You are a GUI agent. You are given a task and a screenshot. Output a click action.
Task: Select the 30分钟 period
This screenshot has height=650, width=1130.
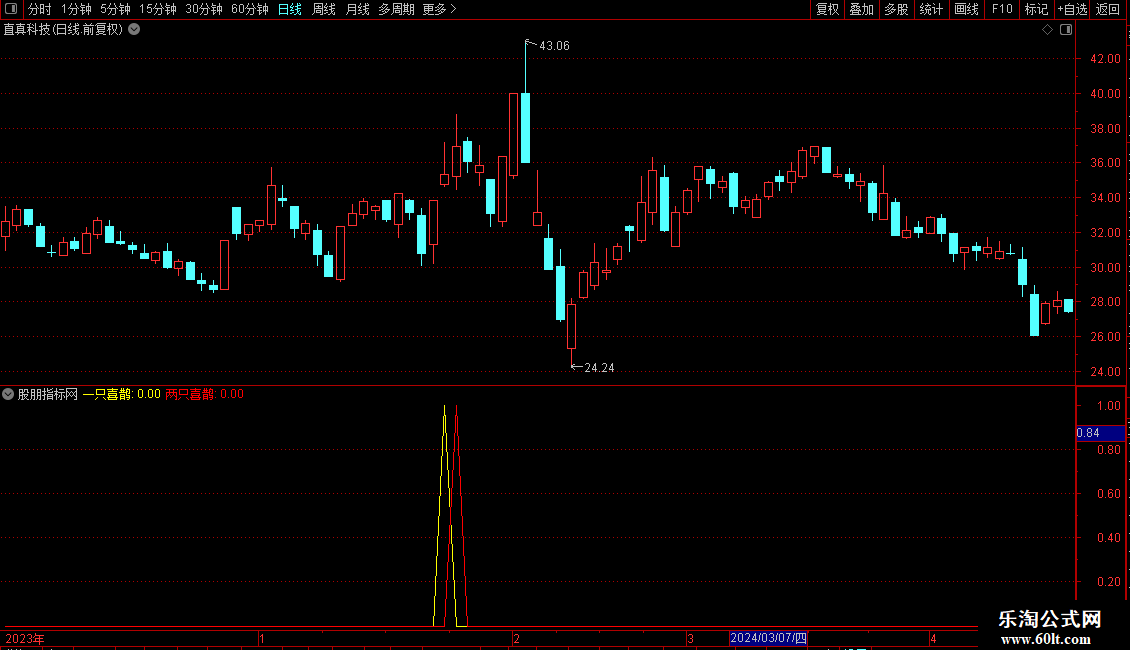click(x=204, y=9)
